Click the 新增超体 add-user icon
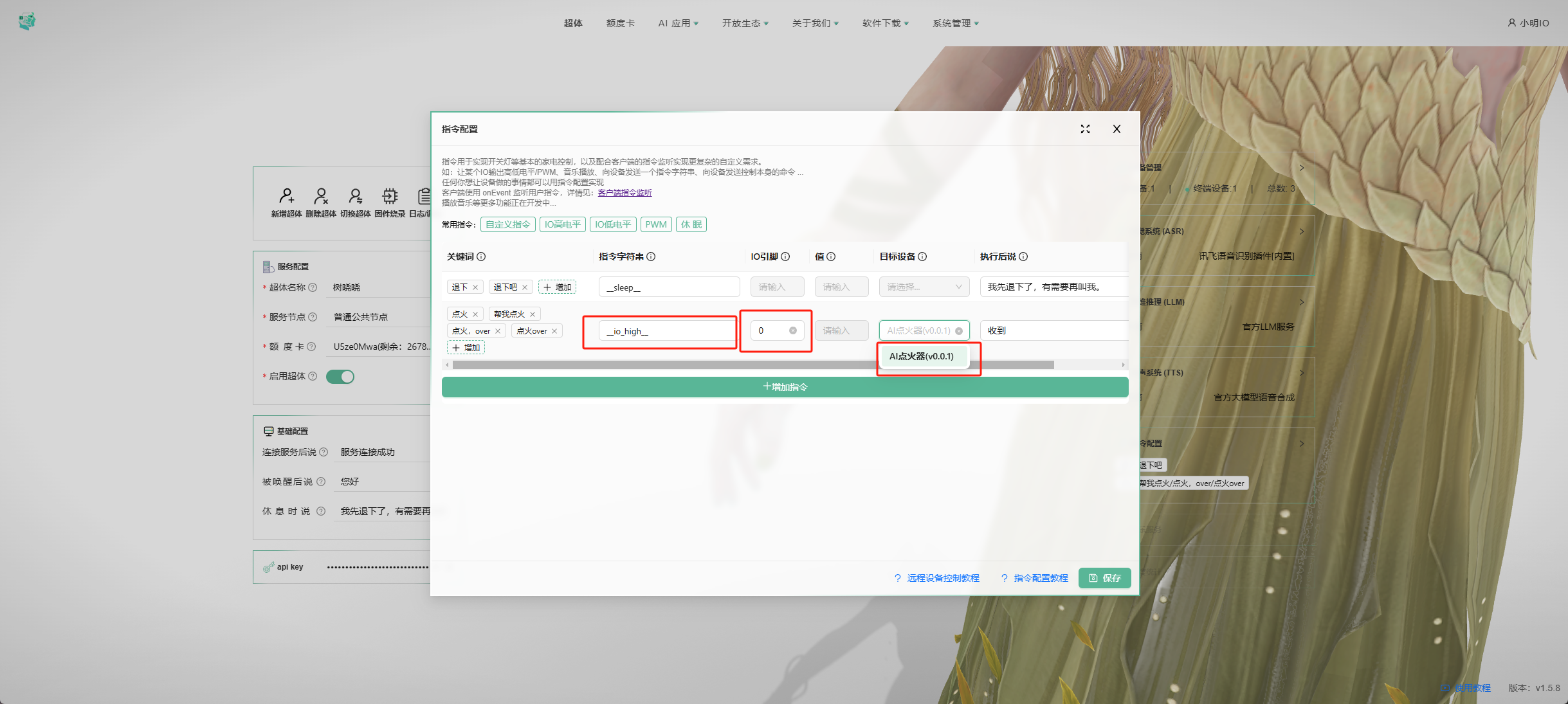Viewport: 1568px width, 704px height. coord(286,197)
